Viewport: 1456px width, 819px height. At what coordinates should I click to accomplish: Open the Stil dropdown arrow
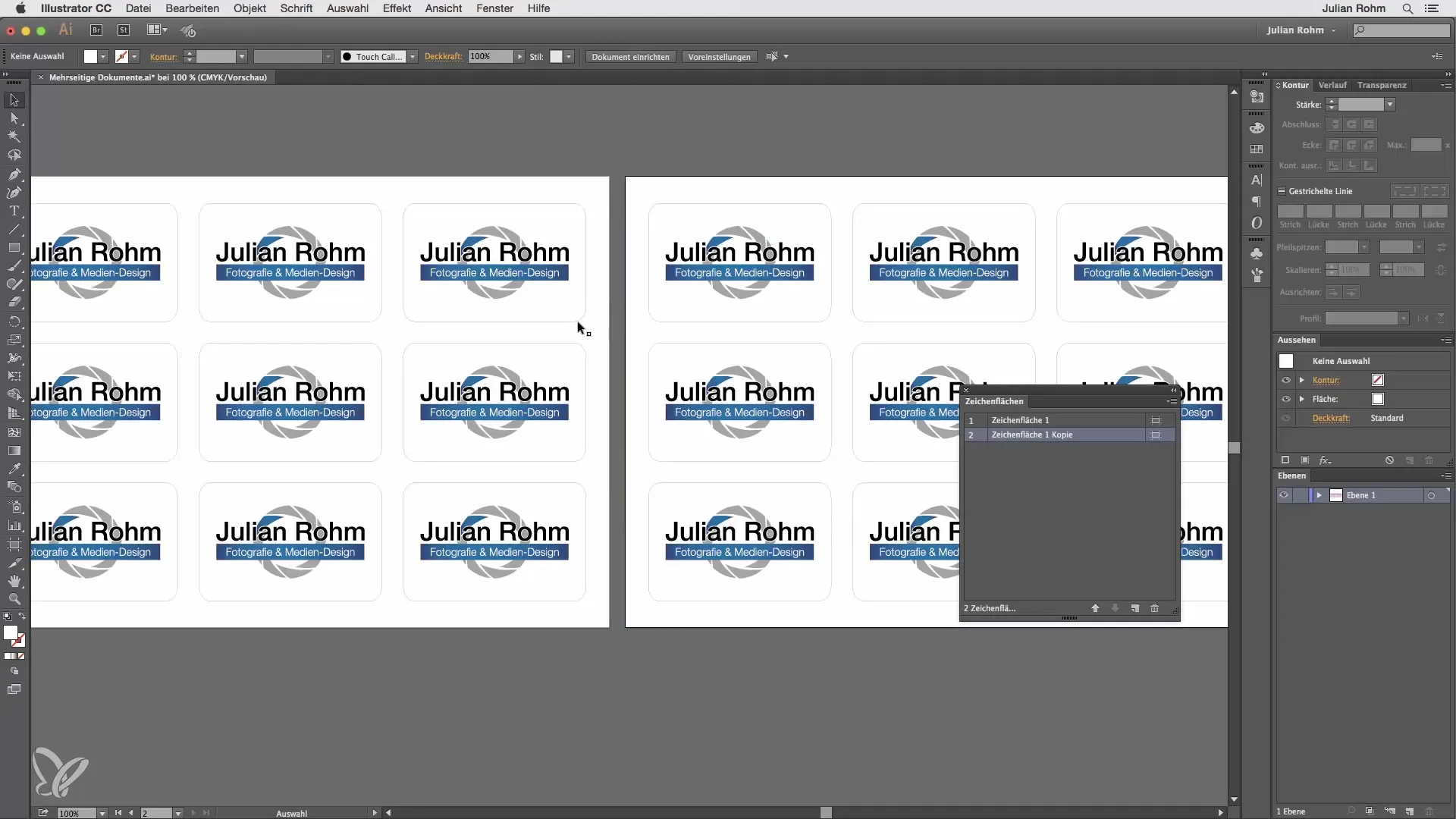[569, 57]
